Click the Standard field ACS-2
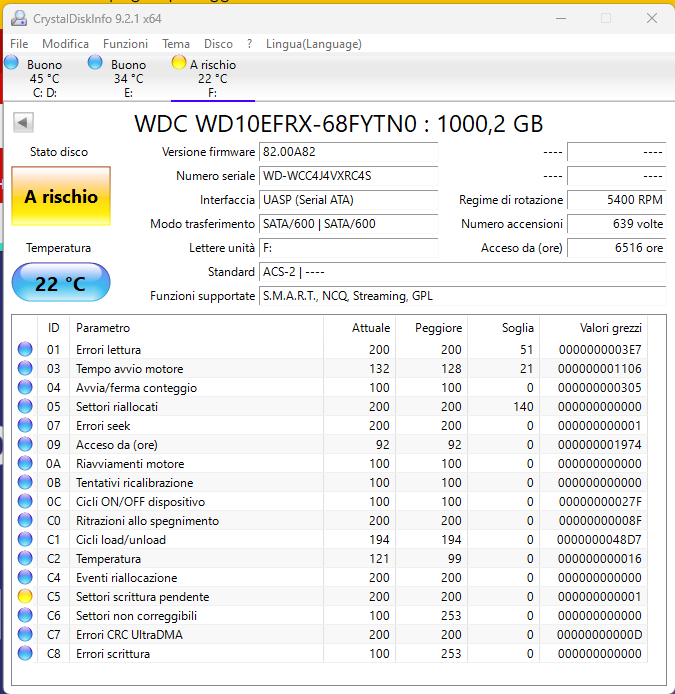 463,271
